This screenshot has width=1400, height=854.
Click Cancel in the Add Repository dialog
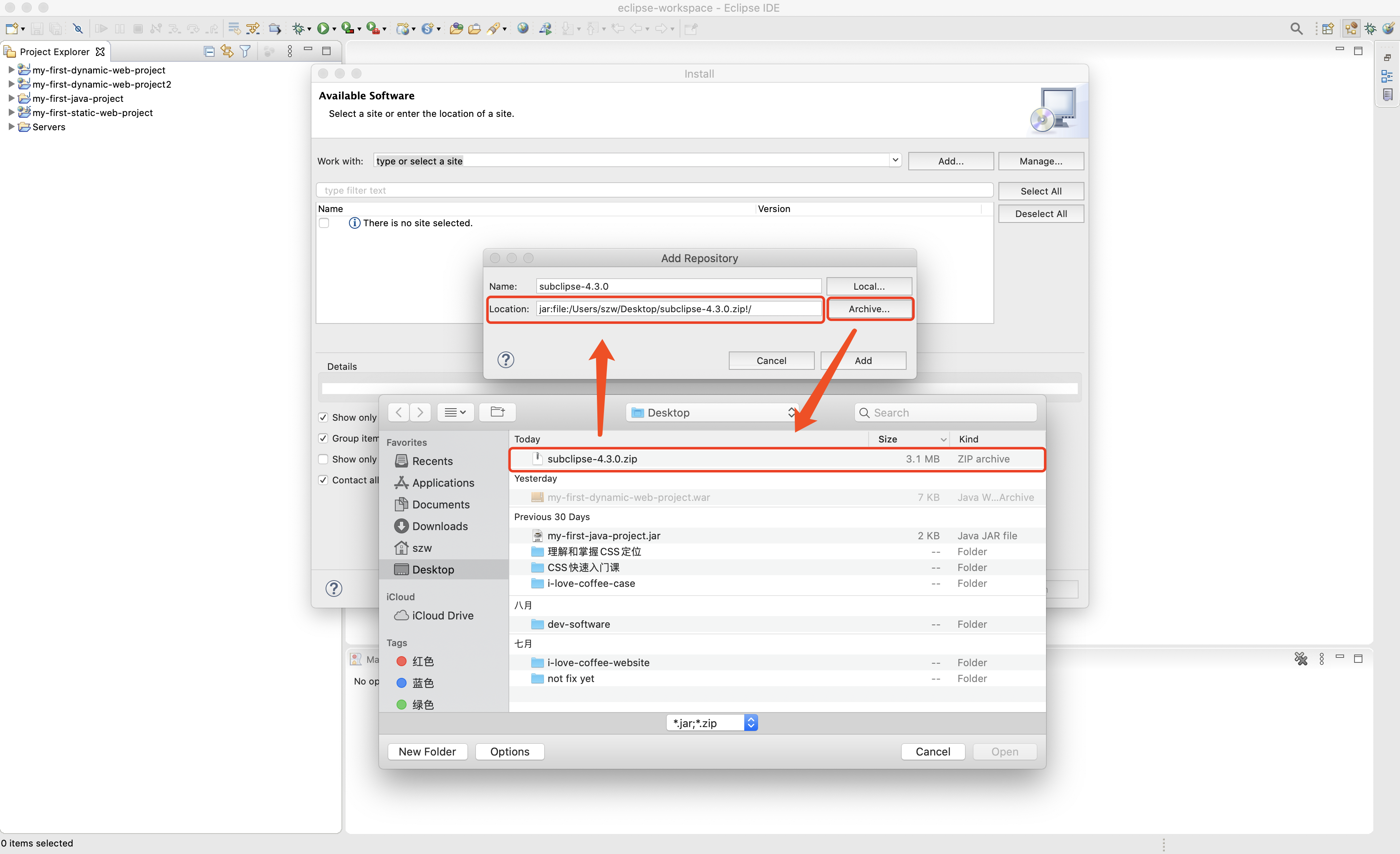[771, 360]
